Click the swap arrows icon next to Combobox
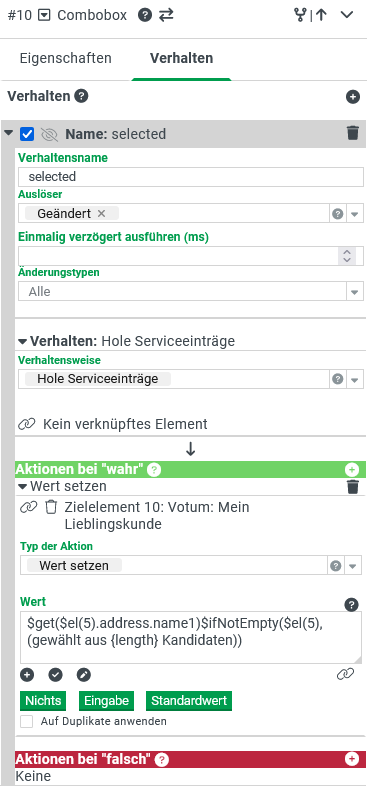 (166, 15)
